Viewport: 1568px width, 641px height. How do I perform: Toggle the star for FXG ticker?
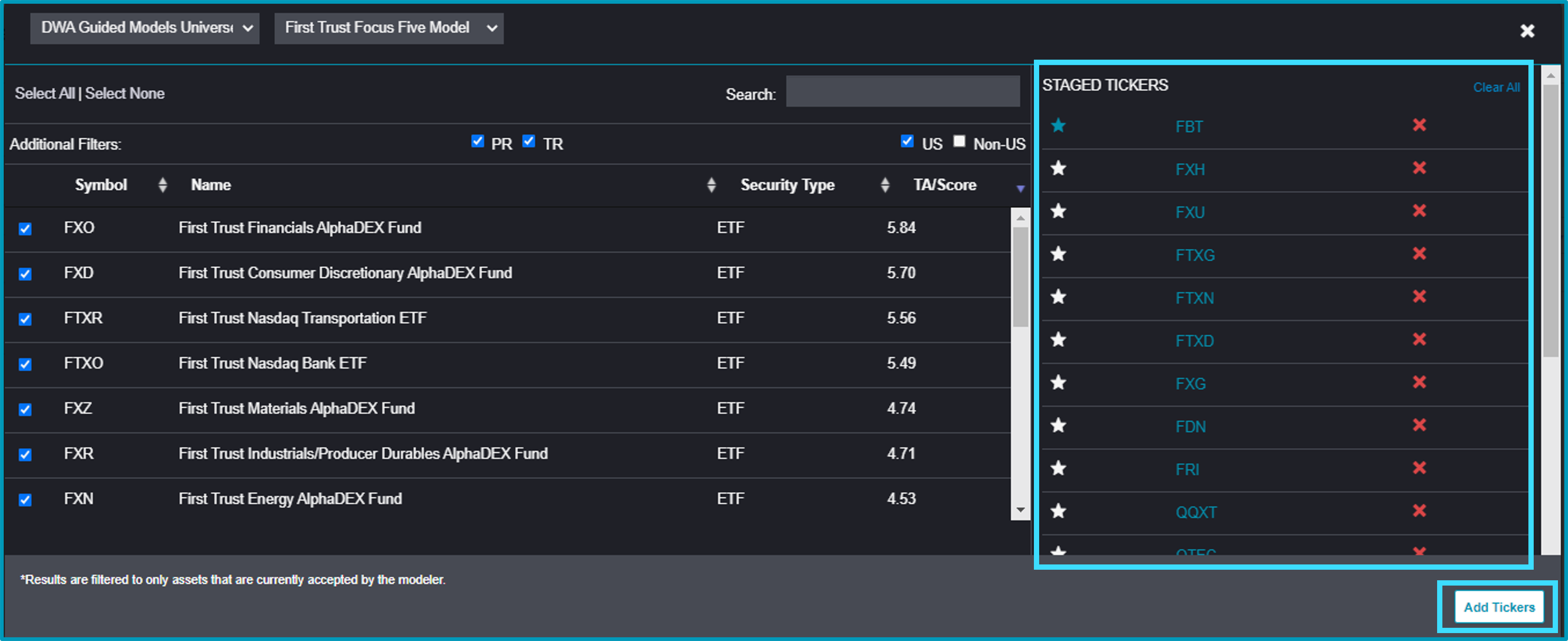(x=1059, y=383)
